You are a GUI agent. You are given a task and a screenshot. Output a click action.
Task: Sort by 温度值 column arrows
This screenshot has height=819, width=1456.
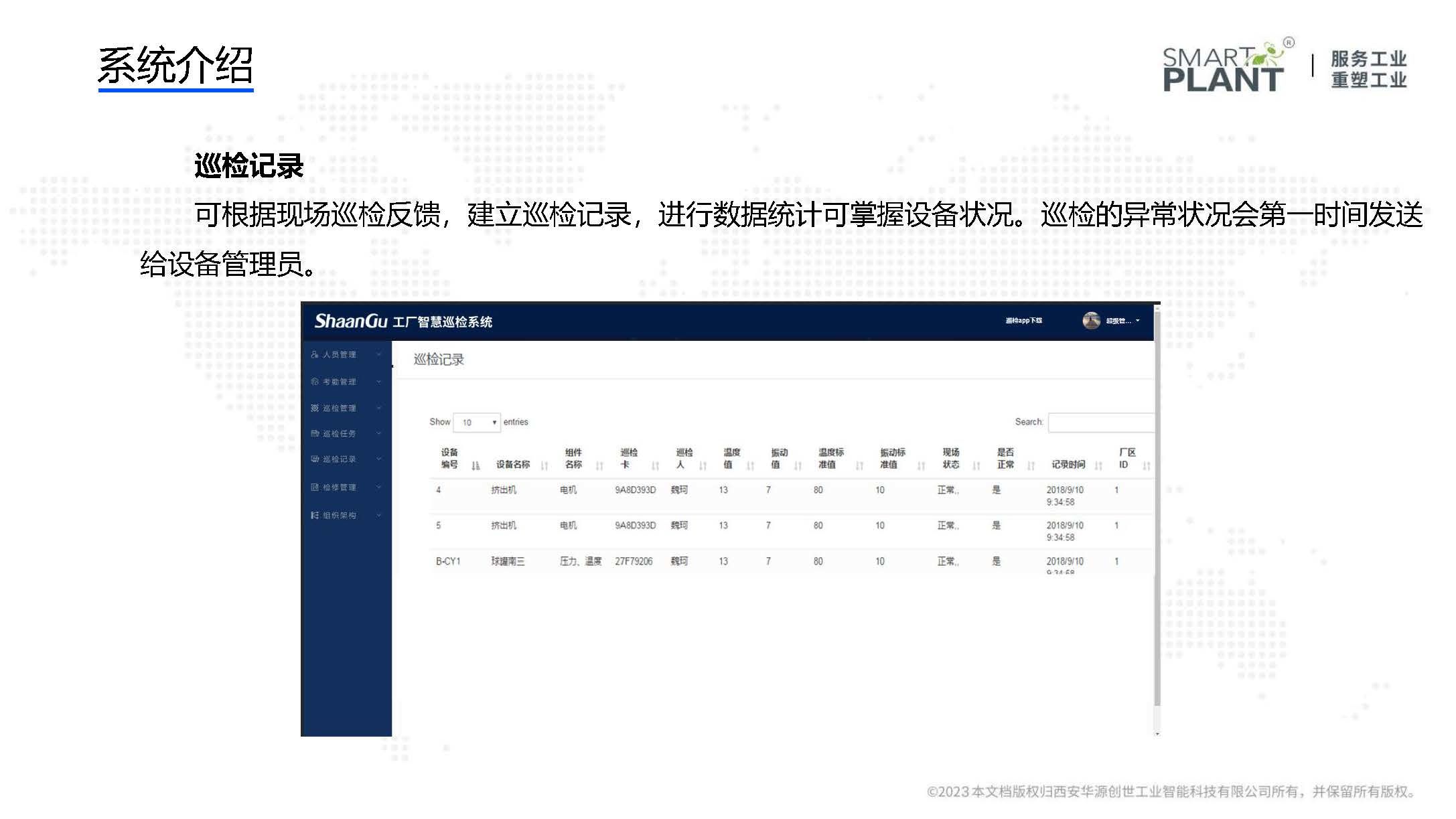tap(750, 465)
